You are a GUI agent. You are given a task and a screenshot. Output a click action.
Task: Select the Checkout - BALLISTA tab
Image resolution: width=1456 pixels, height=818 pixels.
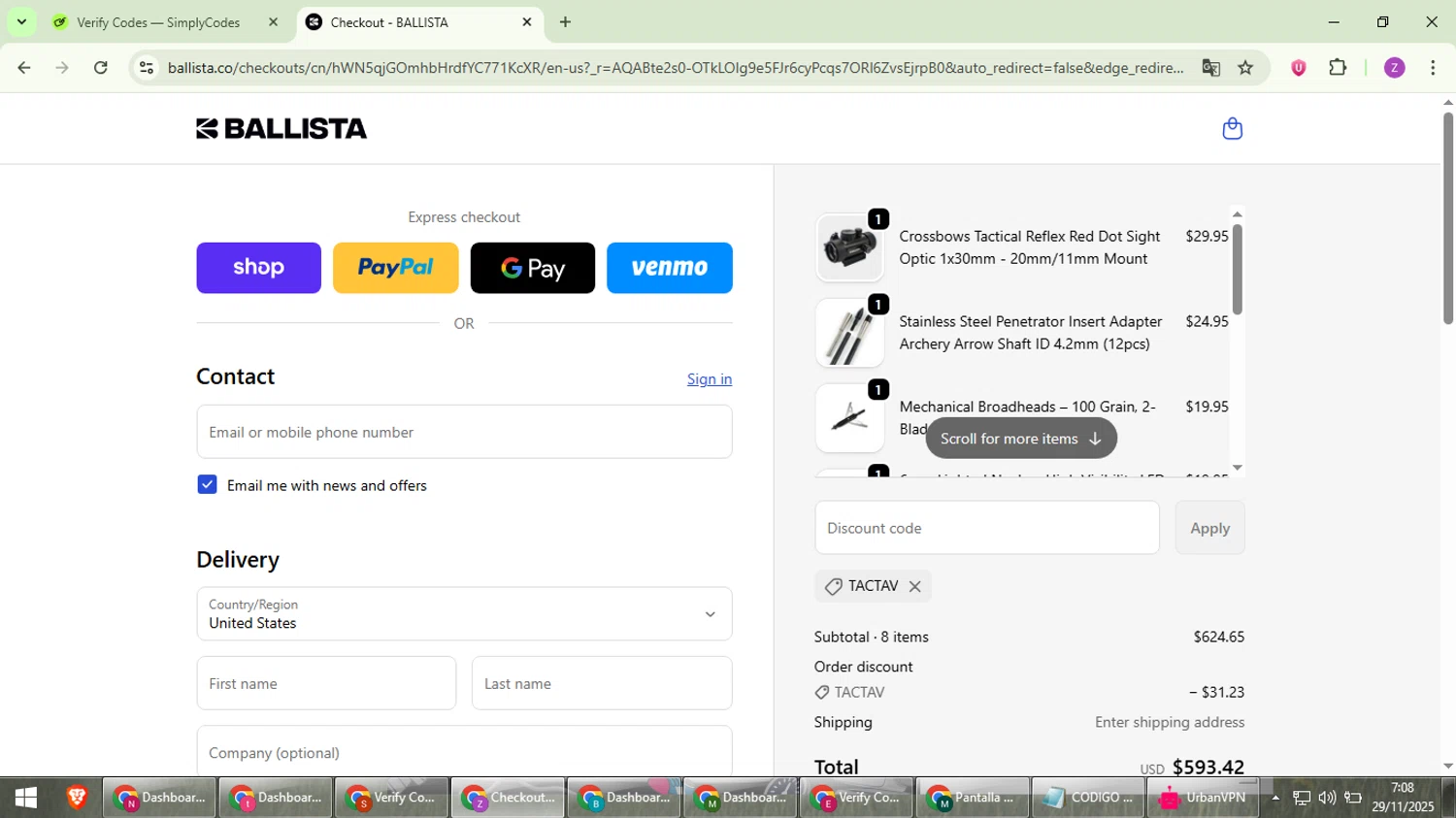pyautogui.click(x=417, y=21)
